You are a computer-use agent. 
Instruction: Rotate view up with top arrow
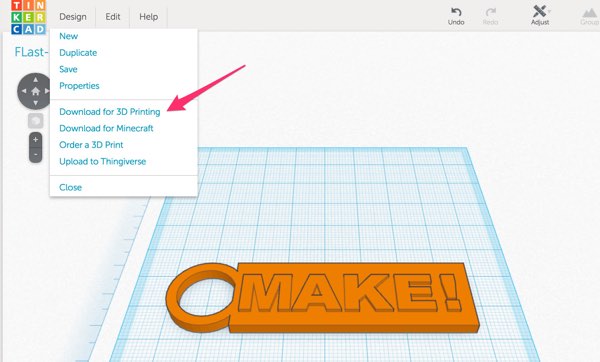tap(35, 80)
